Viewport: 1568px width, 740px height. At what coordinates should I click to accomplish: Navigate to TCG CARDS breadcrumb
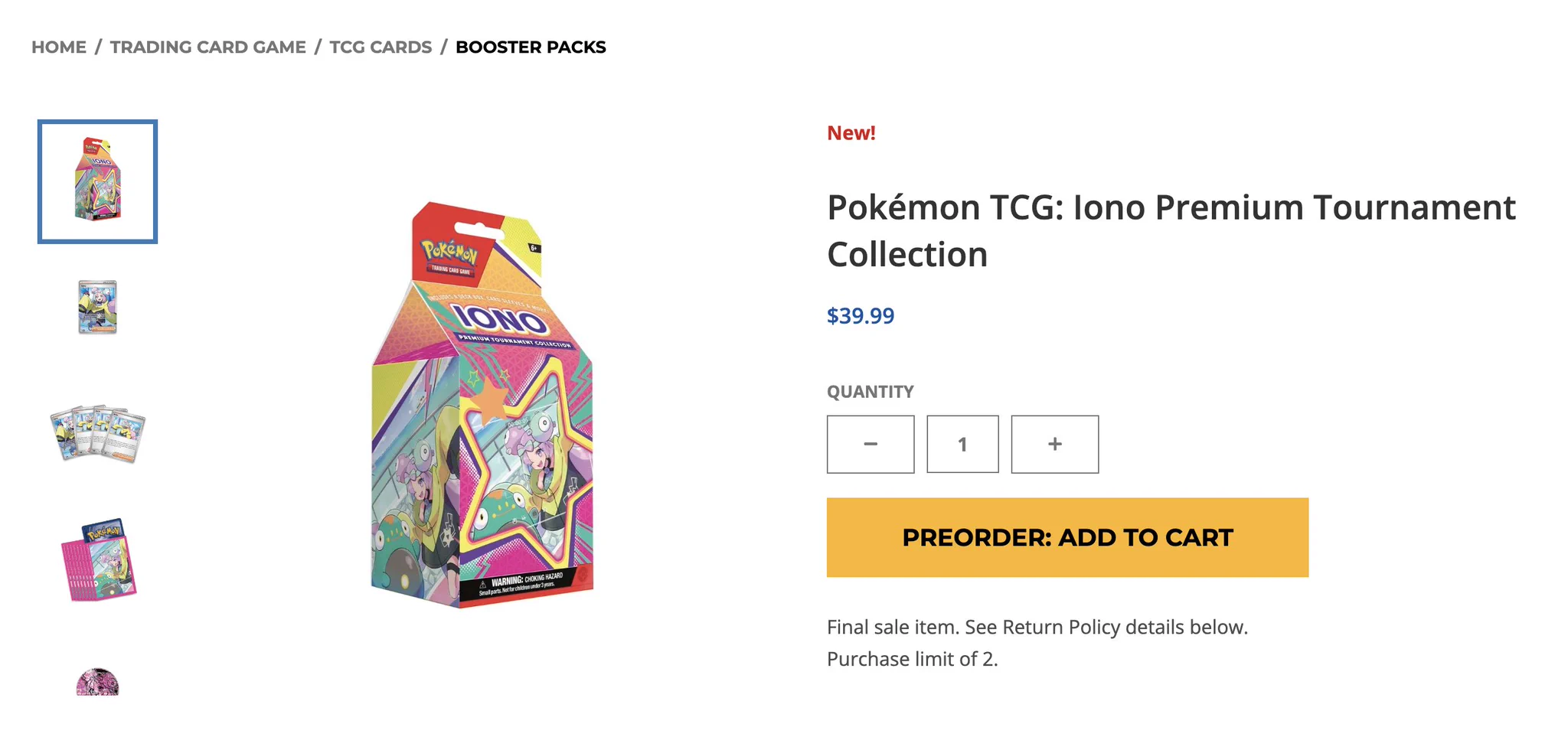pyautogui.click(x=381, y=47)
